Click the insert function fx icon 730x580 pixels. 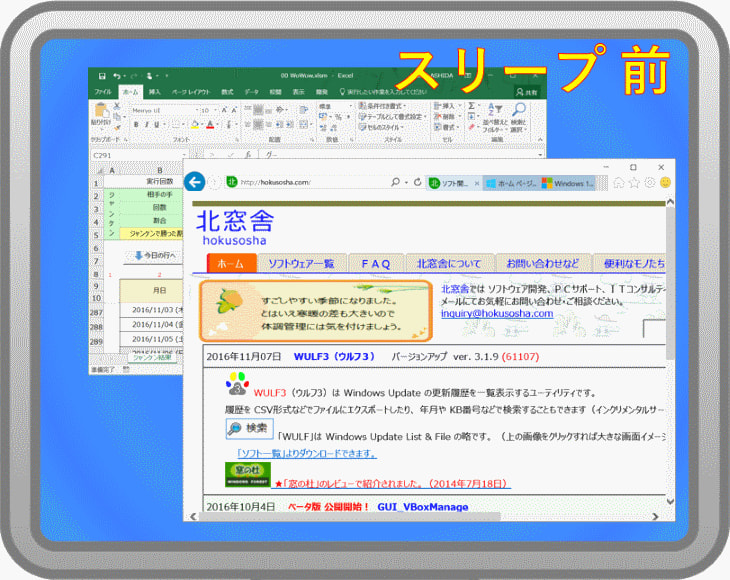[248, 154]
